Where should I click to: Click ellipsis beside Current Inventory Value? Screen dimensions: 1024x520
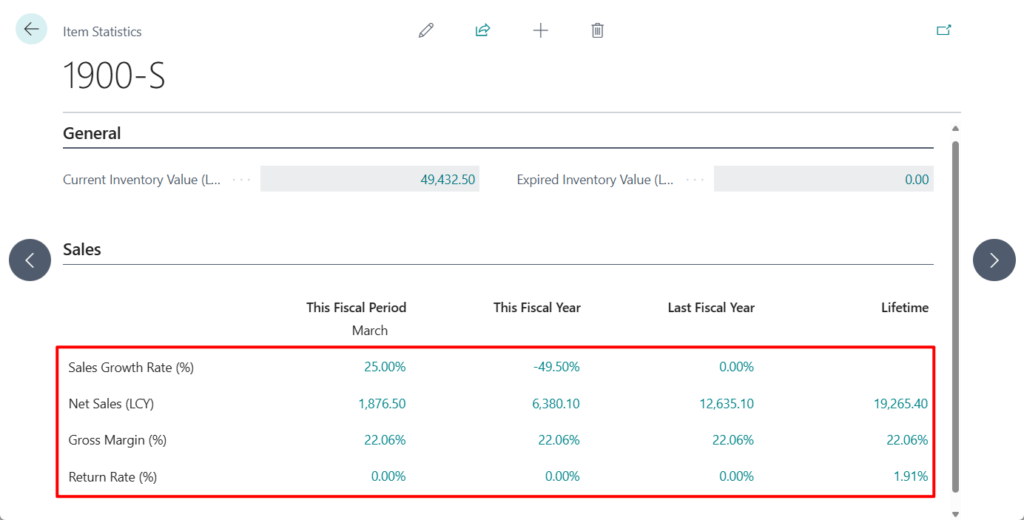coord(241,180)
